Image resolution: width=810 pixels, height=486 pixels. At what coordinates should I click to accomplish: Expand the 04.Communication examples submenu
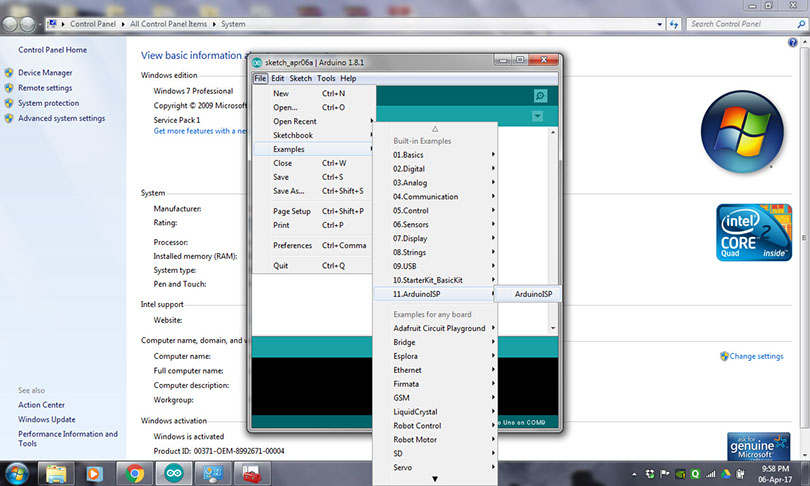tap(435, 197)
